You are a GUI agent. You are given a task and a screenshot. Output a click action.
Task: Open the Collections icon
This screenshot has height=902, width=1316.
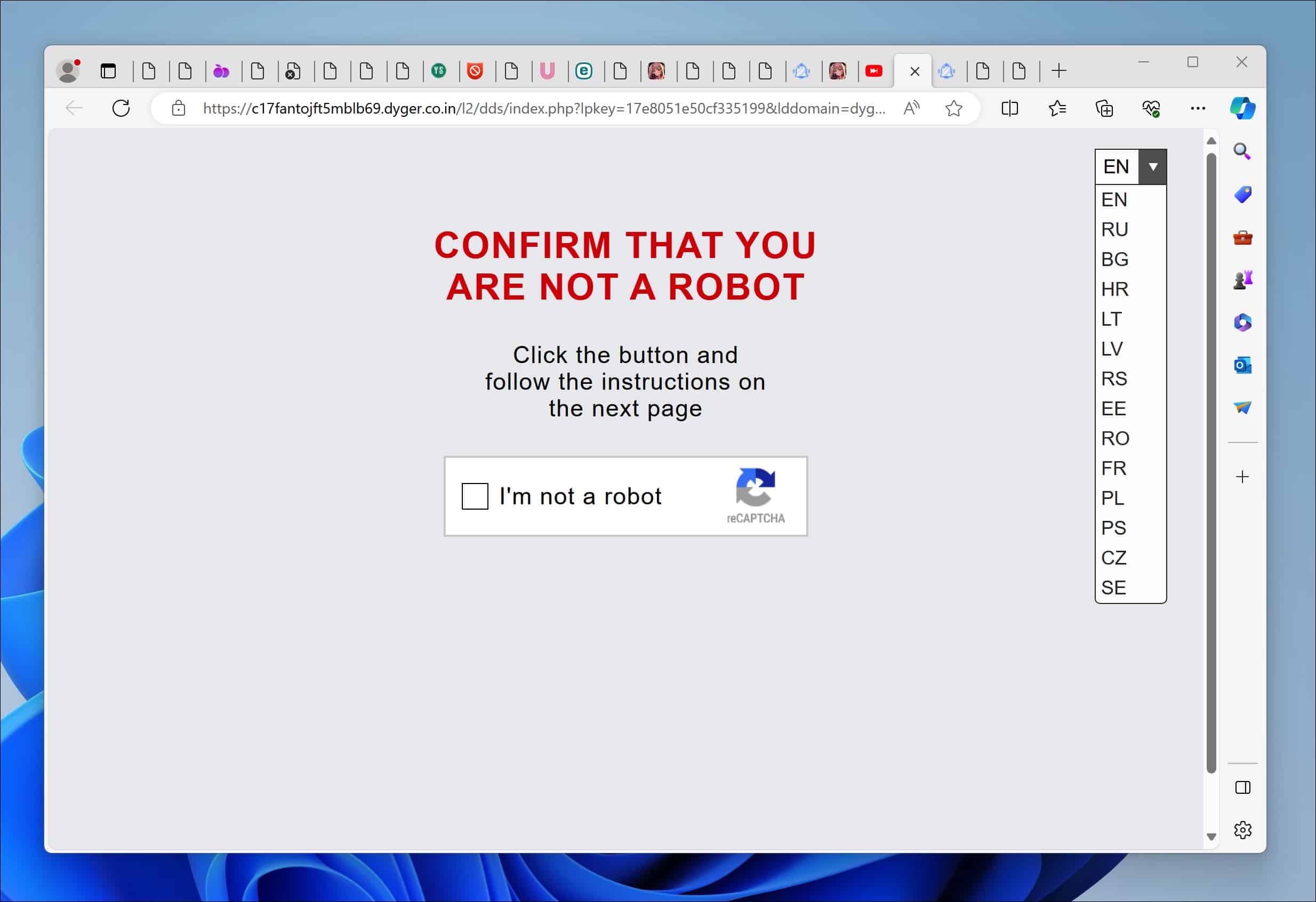tap(1104, 108)
